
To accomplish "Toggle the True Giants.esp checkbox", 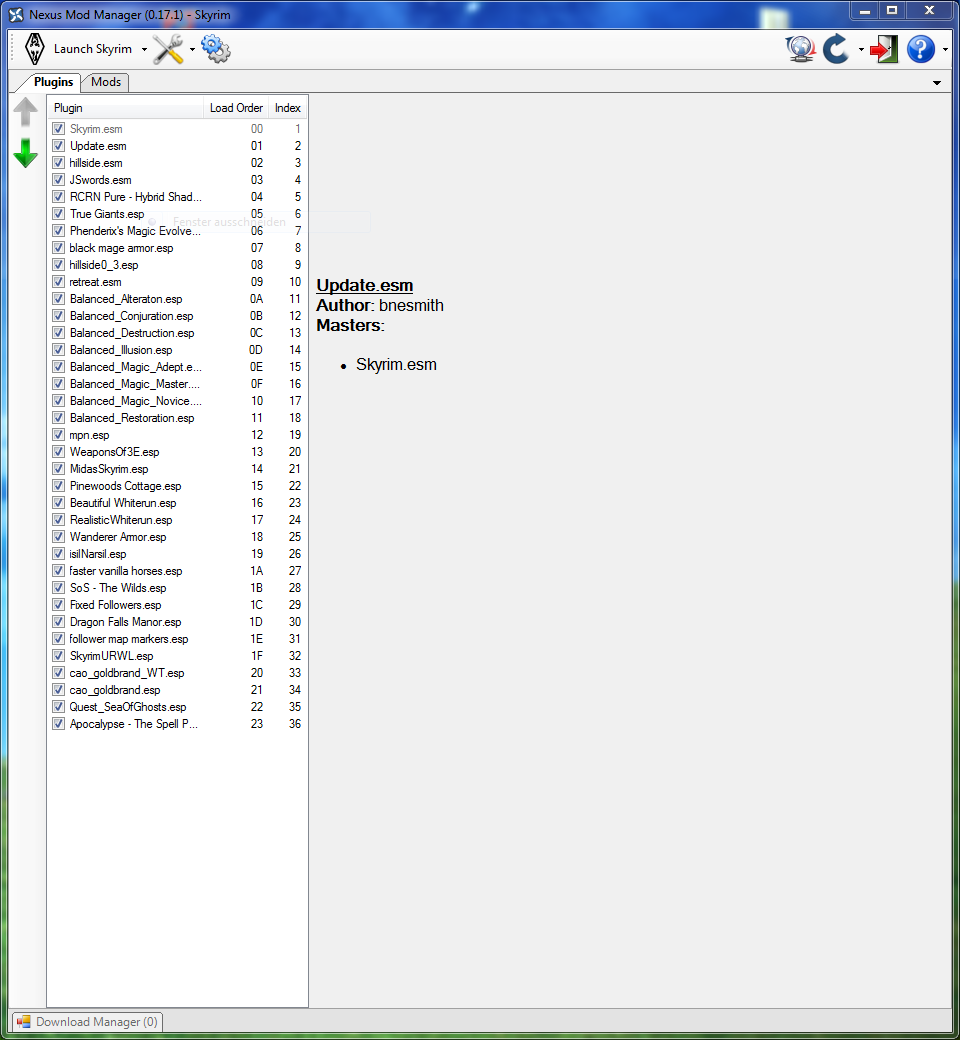I will (x=58, y=214).
